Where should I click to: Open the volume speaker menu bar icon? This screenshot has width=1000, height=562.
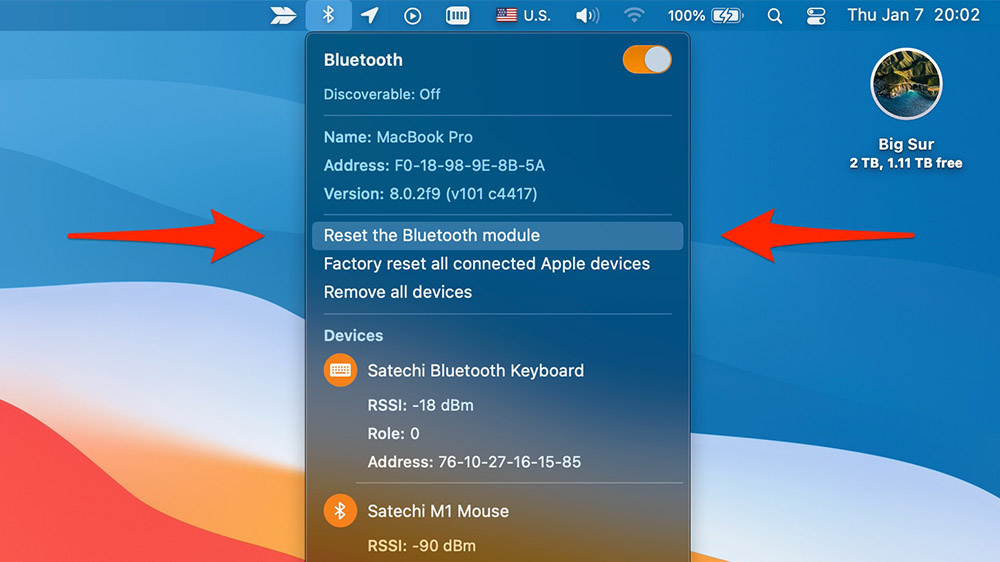coord(587,15)
